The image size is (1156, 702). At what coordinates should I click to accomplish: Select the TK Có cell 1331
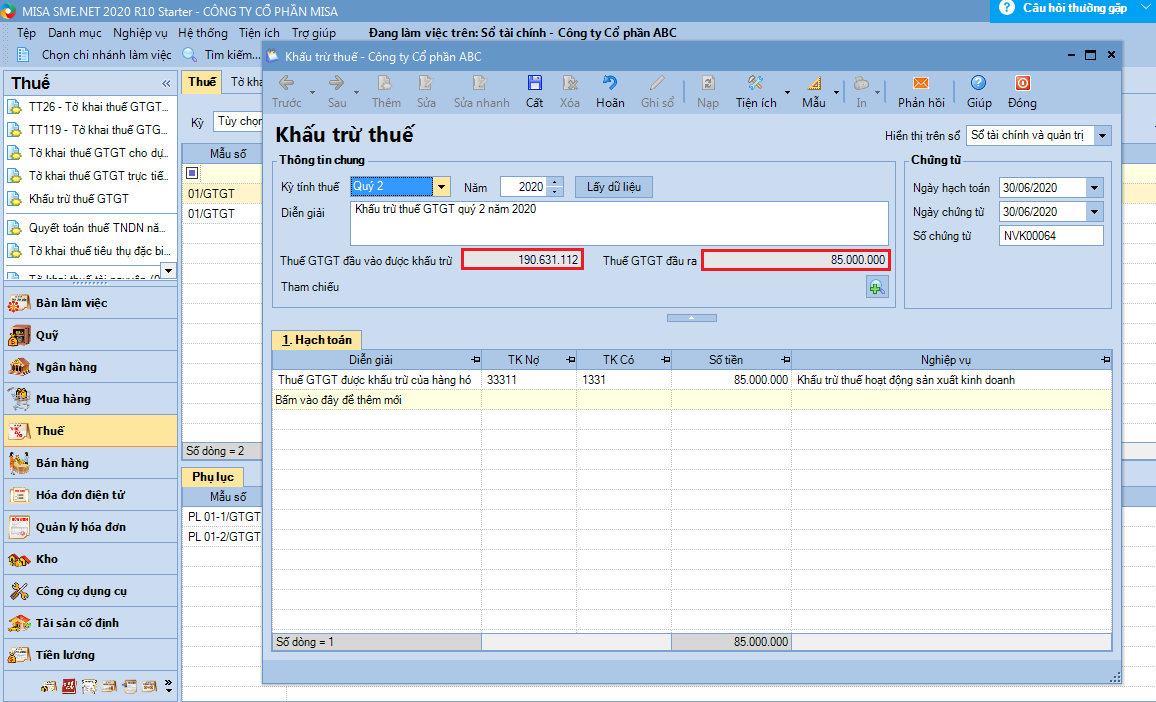[624, 380]
